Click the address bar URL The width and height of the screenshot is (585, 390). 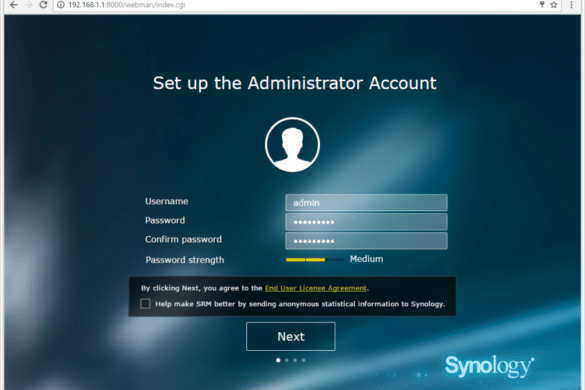click(127, 5)
